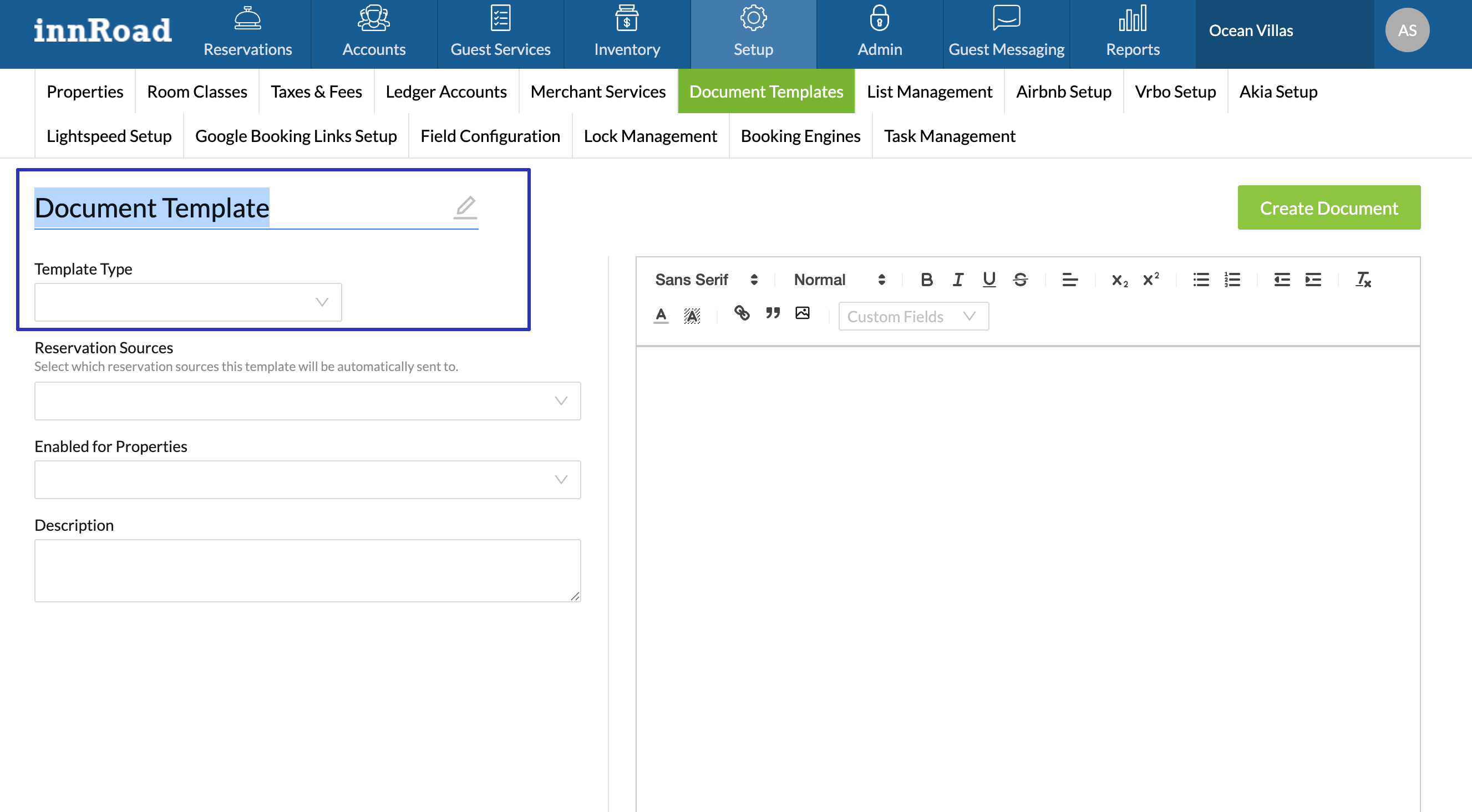
Task: Toggle the bulleted list option
Action: click(1201, 280)
